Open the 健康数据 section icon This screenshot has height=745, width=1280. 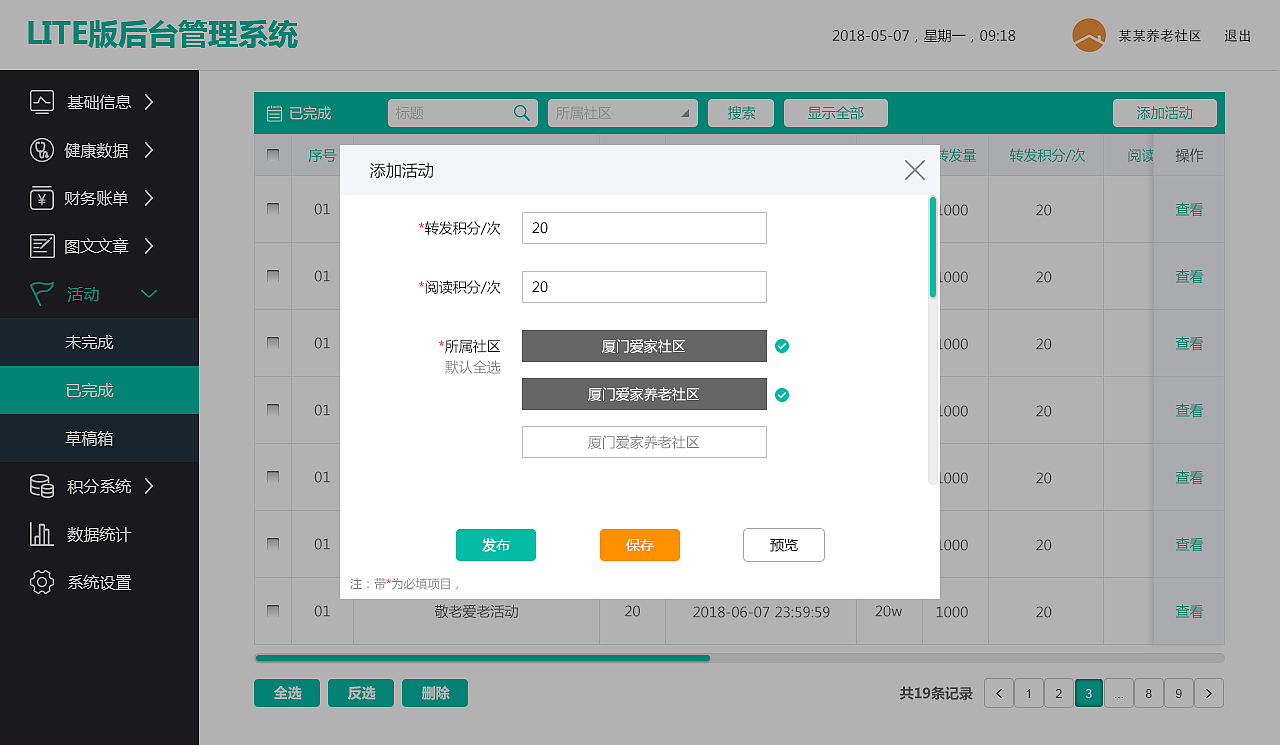click(40, 150)
